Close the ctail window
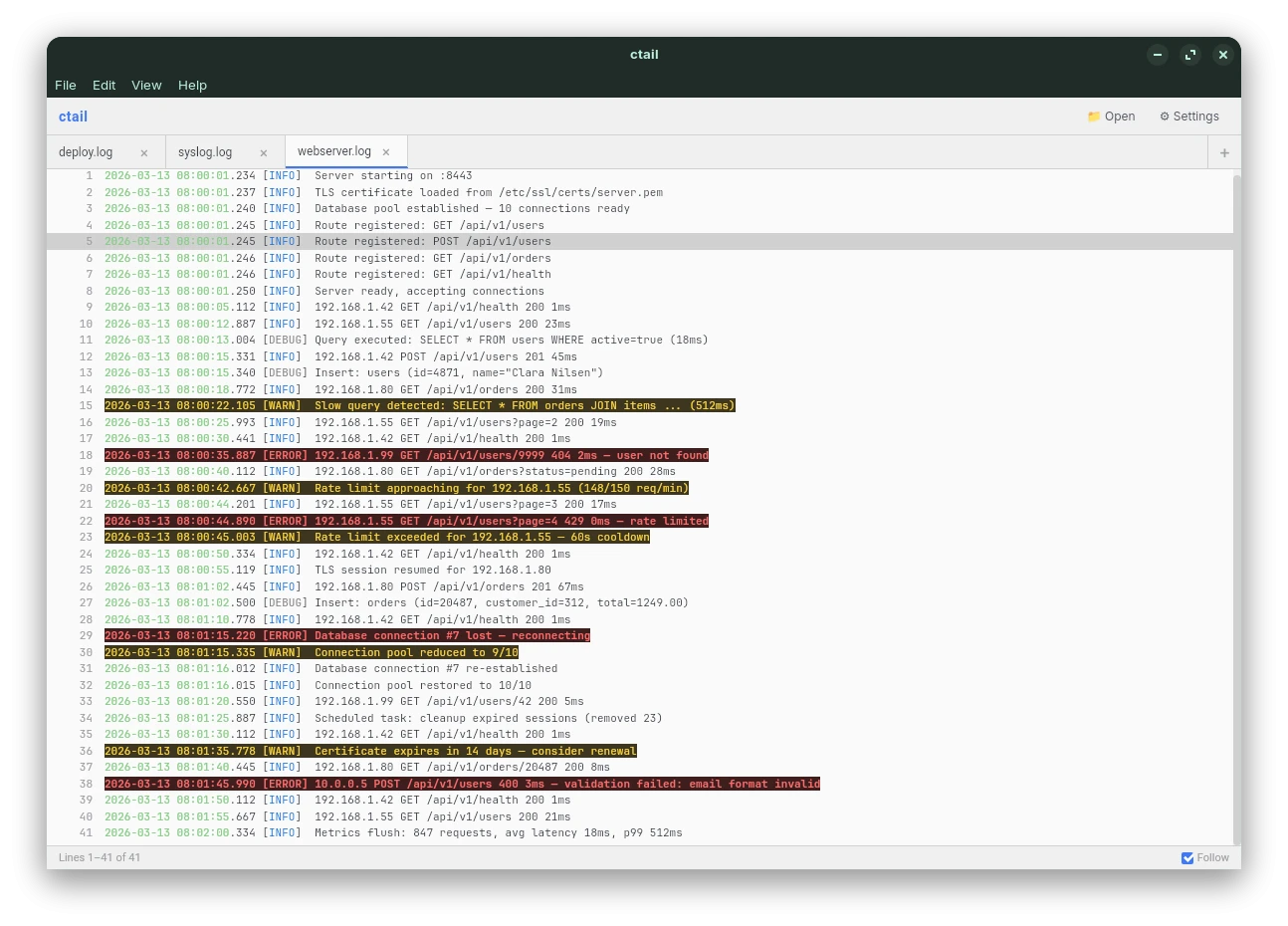The height and width of the screenshot is (926, 1288). pyautogui.click(x=1223, y=55)
